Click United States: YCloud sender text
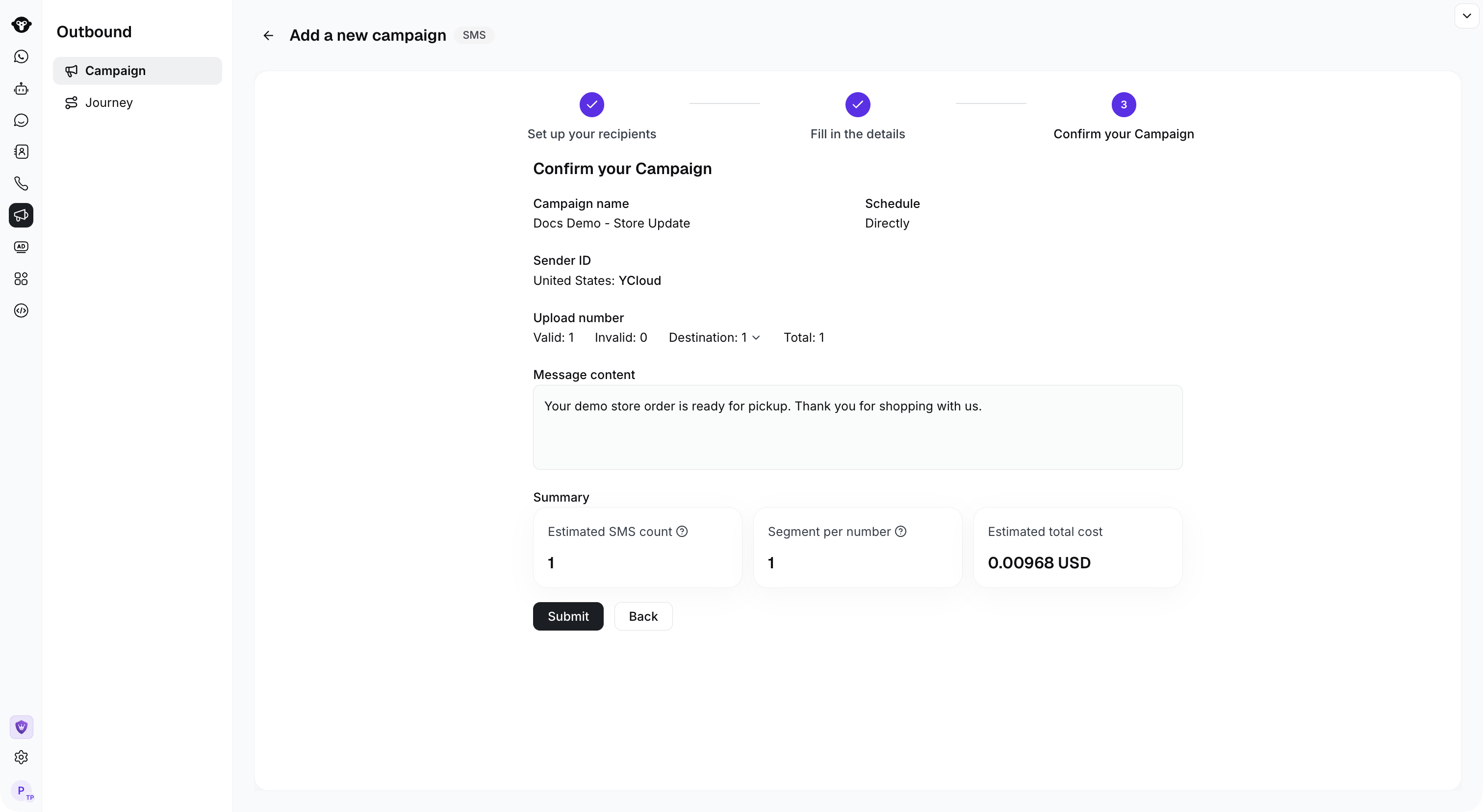This screenshot has height=812, width=1483. (597, 281)
